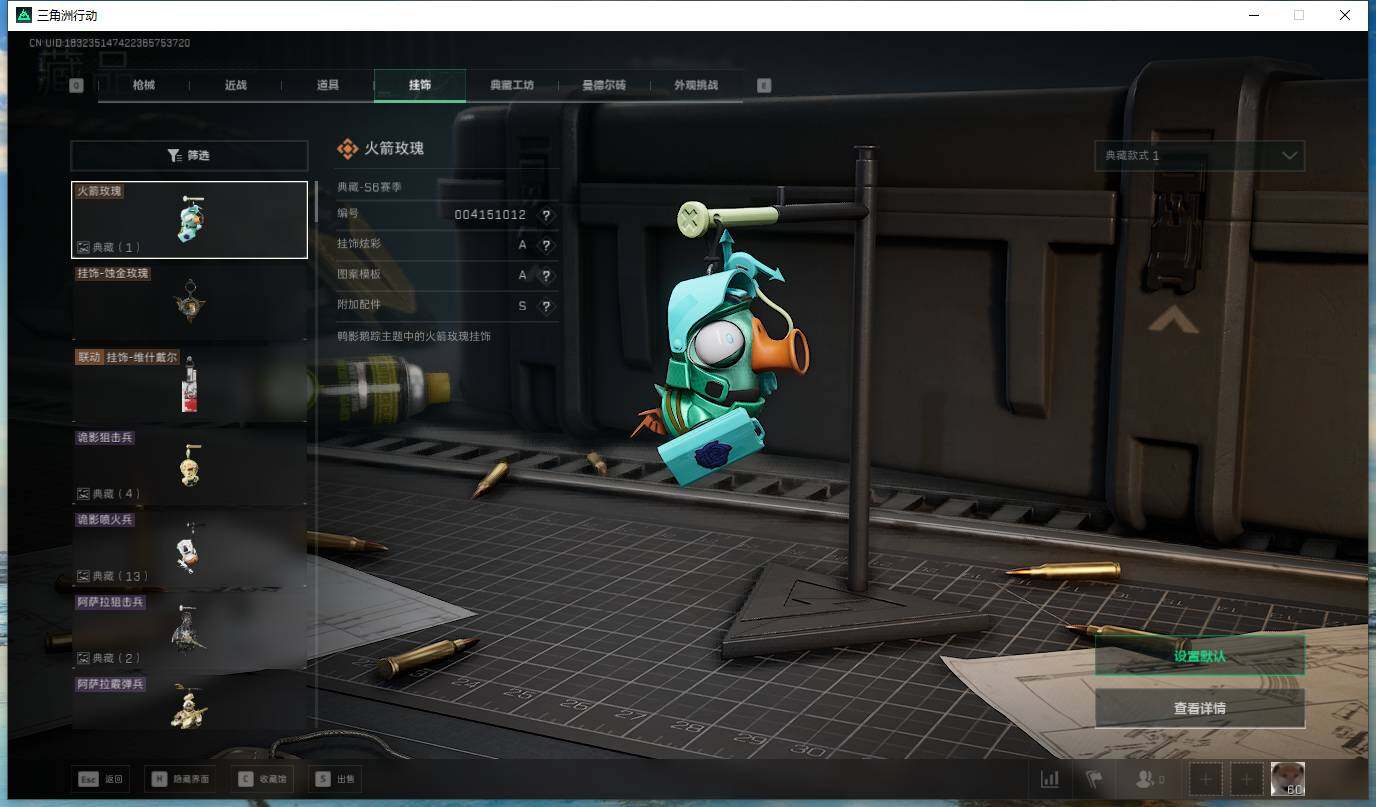Switch to the 枪械 tab

pos(144,85)
